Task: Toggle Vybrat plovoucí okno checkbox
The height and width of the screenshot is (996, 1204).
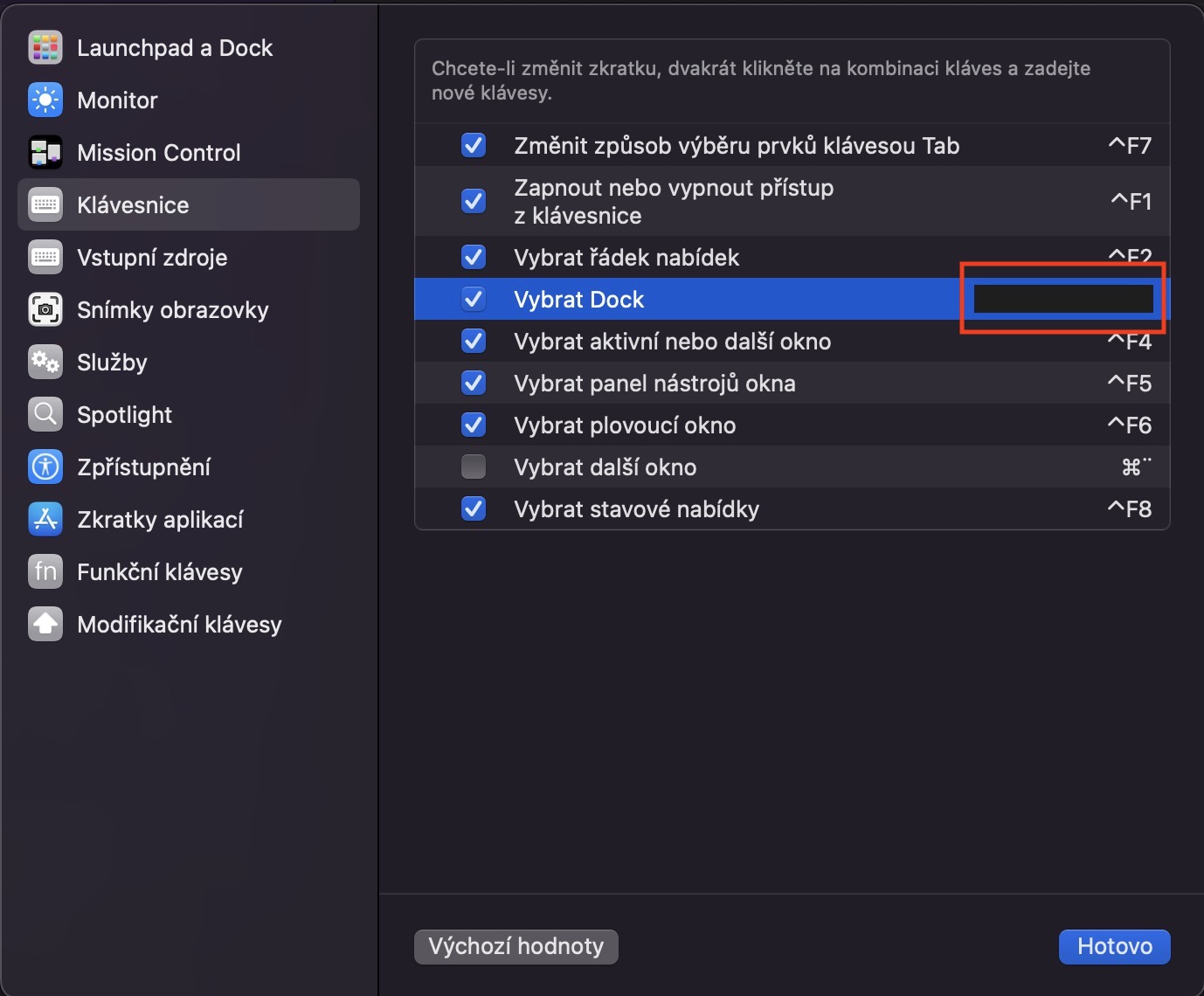Action: [x=474, y=425]
